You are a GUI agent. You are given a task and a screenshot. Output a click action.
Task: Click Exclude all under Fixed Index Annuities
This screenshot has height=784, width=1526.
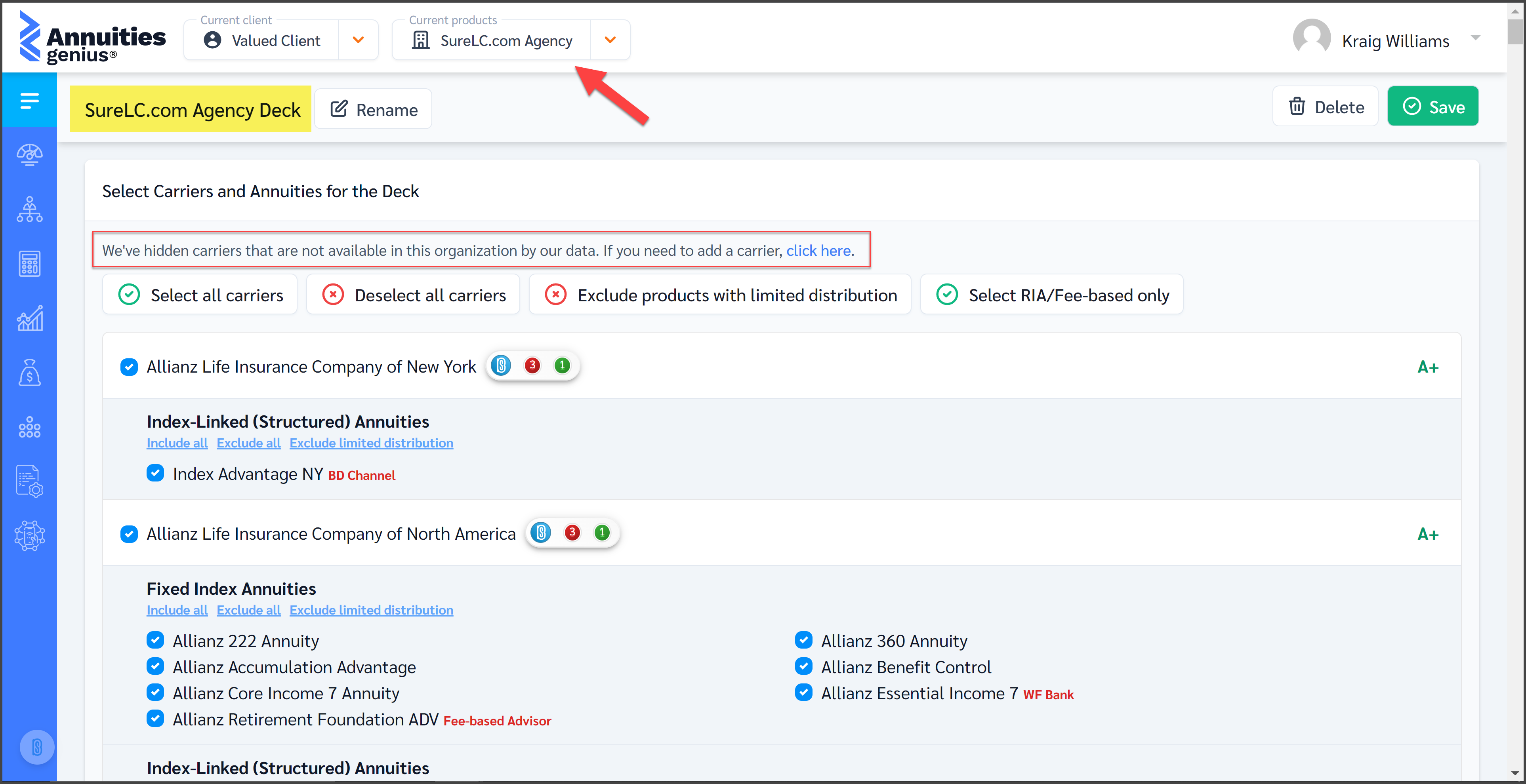click(x=249, y=610)
